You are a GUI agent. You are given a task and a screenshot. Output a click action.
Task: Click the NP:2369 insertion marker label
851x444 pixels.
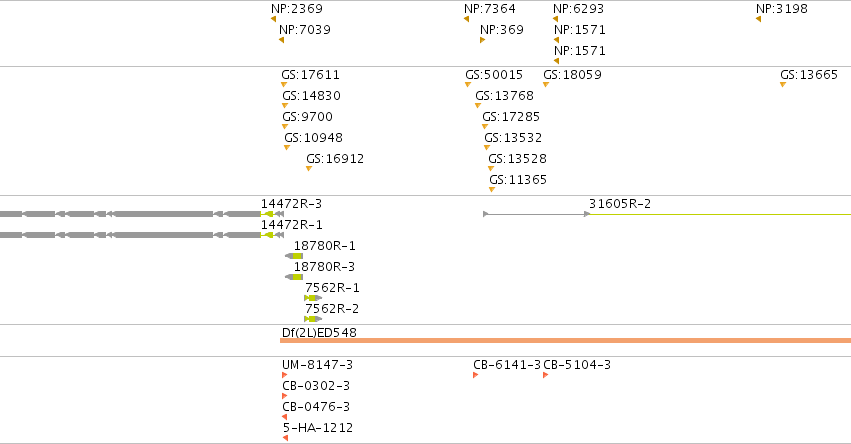point(297,9)
